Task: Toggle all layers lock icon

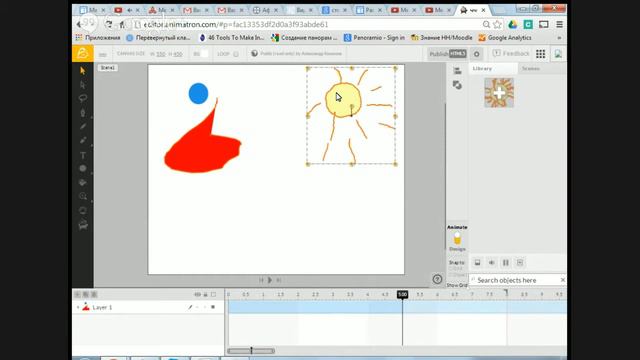Action: [206, 294]
